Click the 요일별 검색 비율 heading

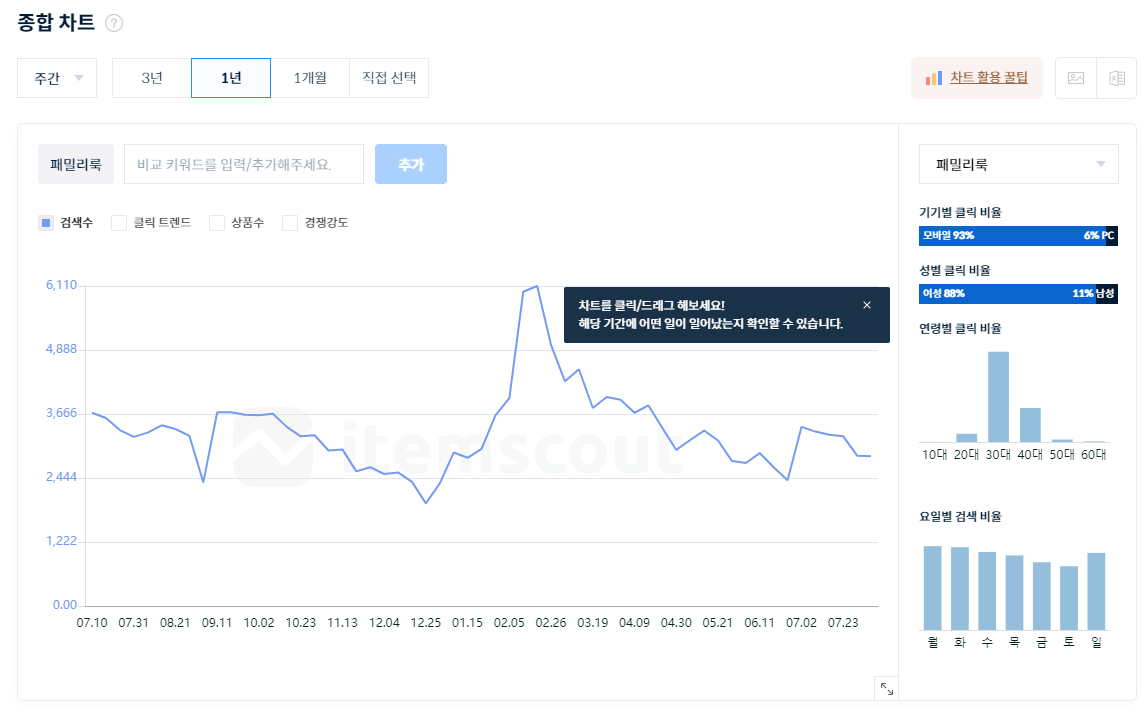[960, 517]
